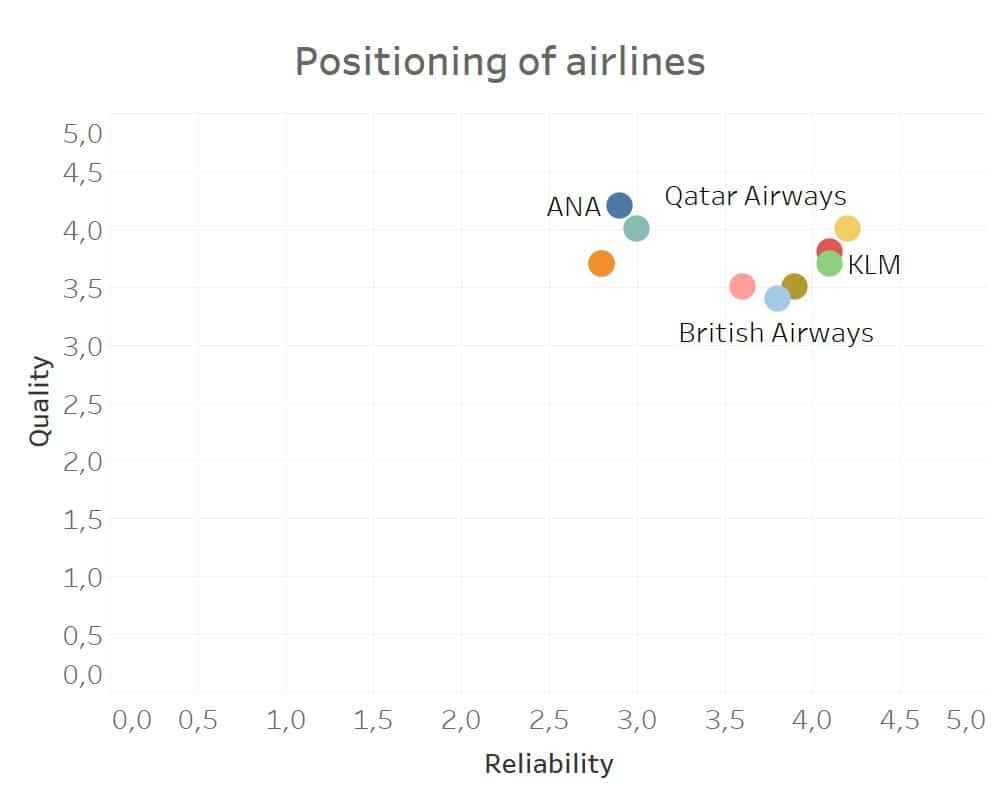This screenshot has height=800, width=1000.
Task: Click the red data point
Action: coord(828,249)
